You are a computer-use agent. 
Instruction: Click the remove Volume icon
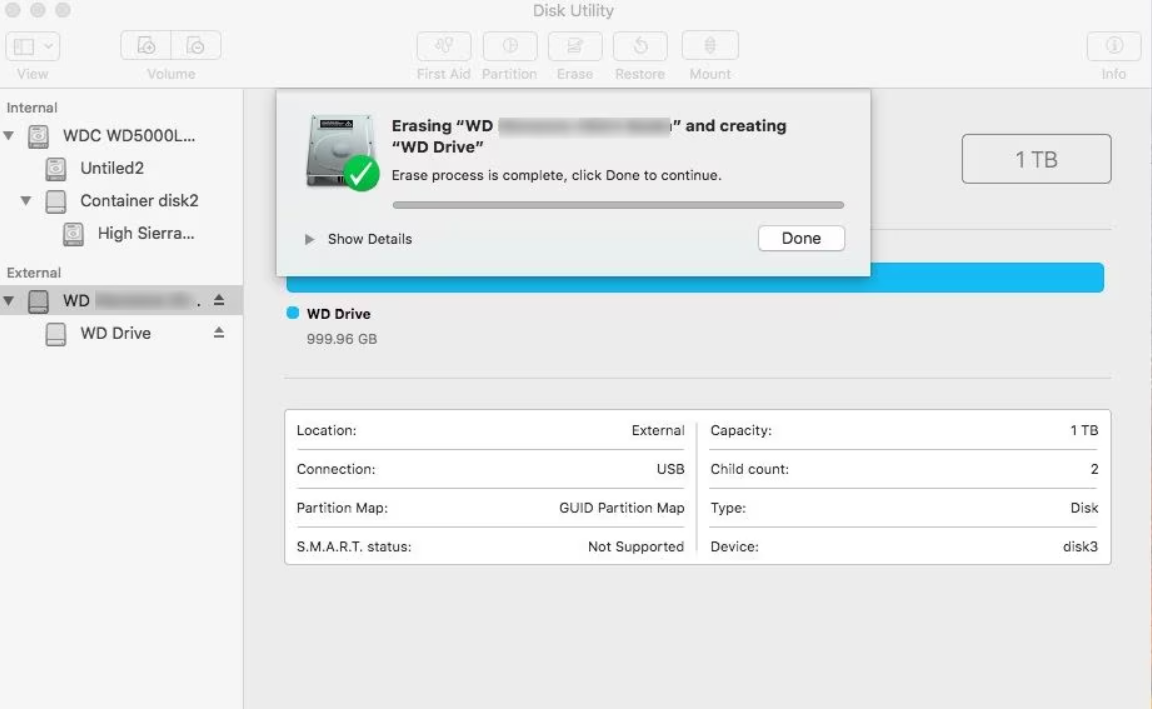click(x=195, y=46)
